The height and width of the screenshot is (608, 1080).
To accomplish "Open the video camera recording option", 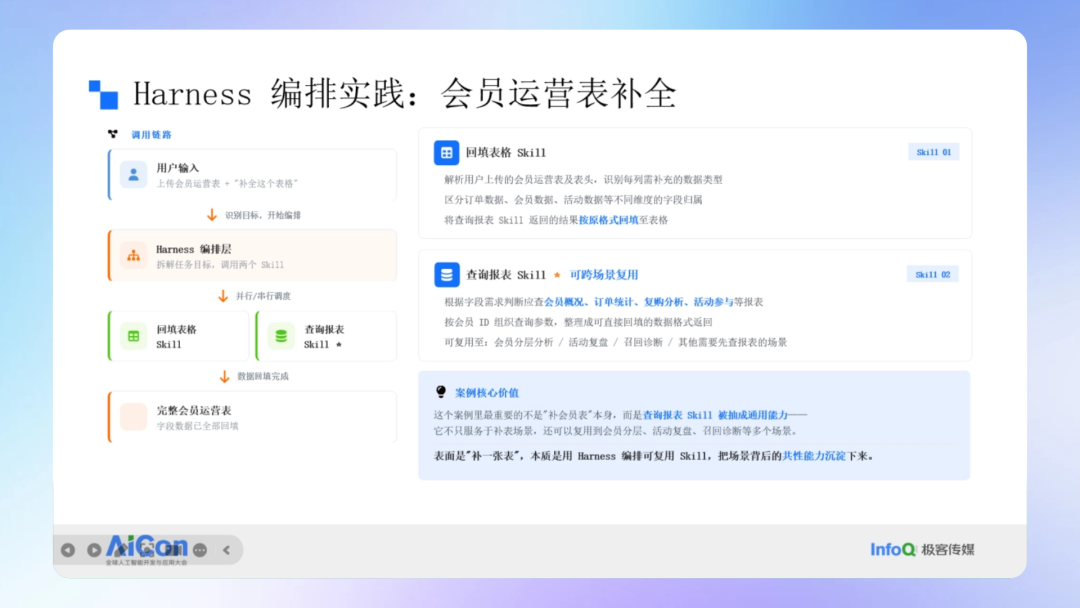I will pos(173,549).
